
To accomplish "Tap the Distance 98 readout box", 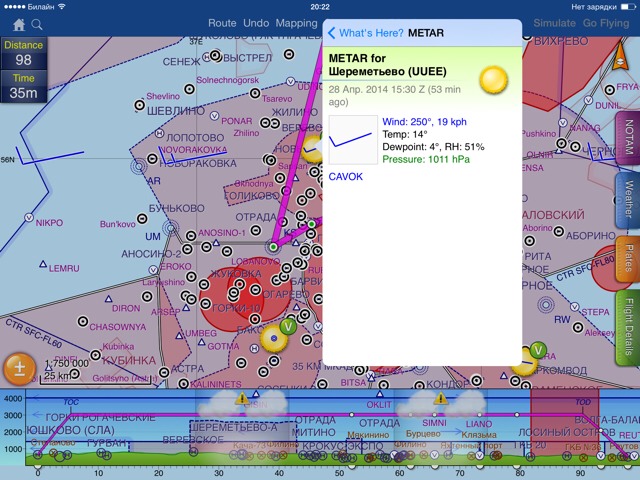I will click(x=23, y=54).
